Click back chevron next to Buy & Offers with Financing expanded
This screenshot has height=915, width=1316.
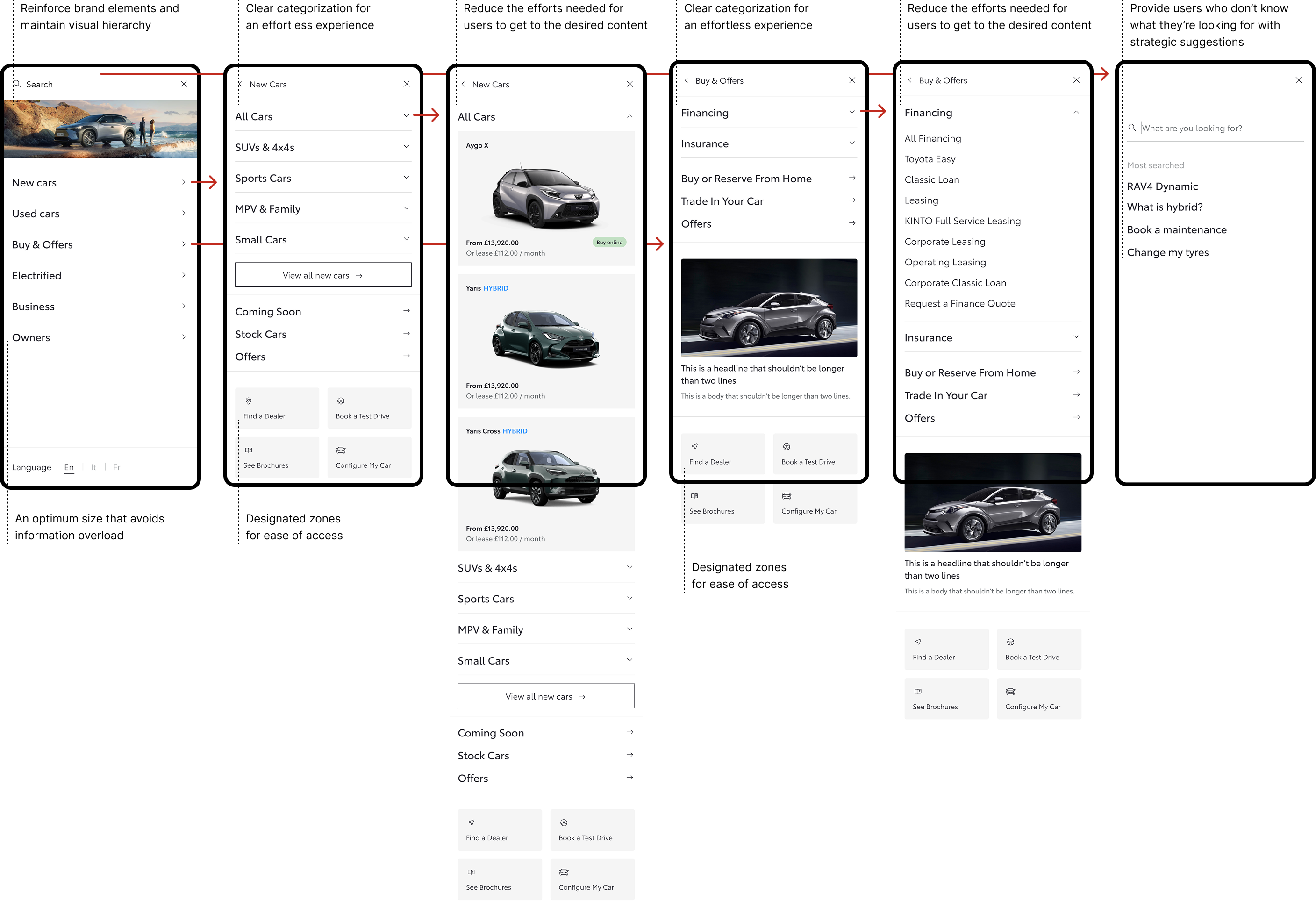click(x=909, y=80)
